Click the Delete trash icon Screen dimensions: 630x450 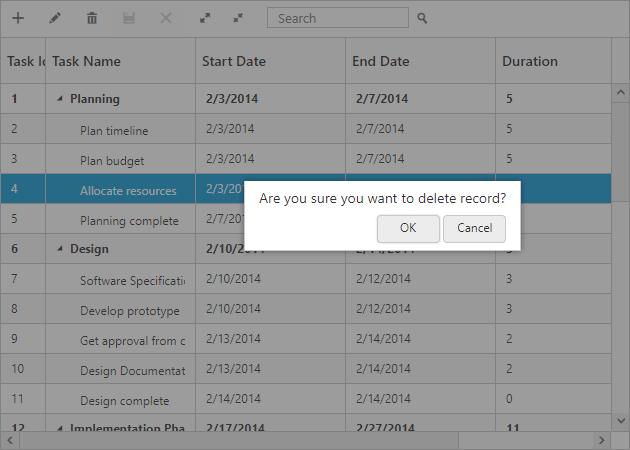[x=92, y=18]
